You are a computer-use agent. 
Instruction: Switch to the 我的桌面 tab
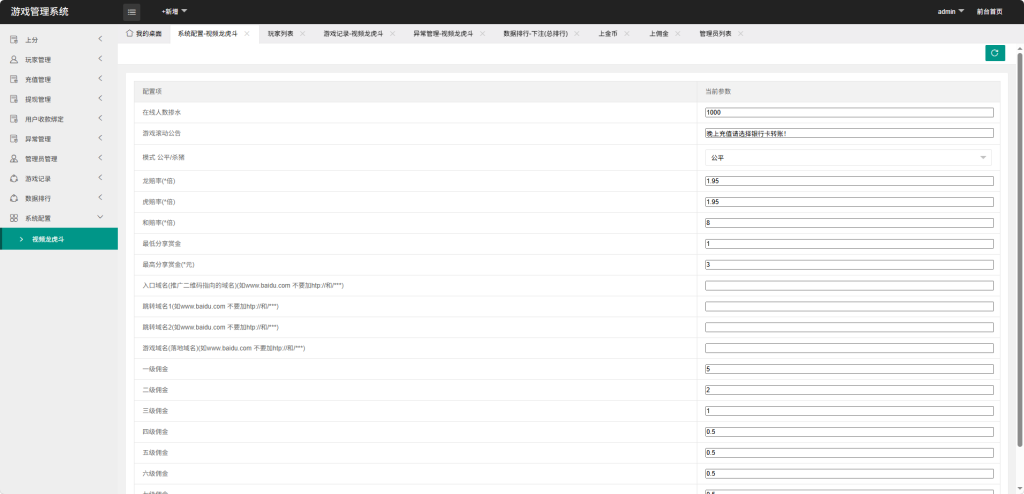(x=144, y=33)
